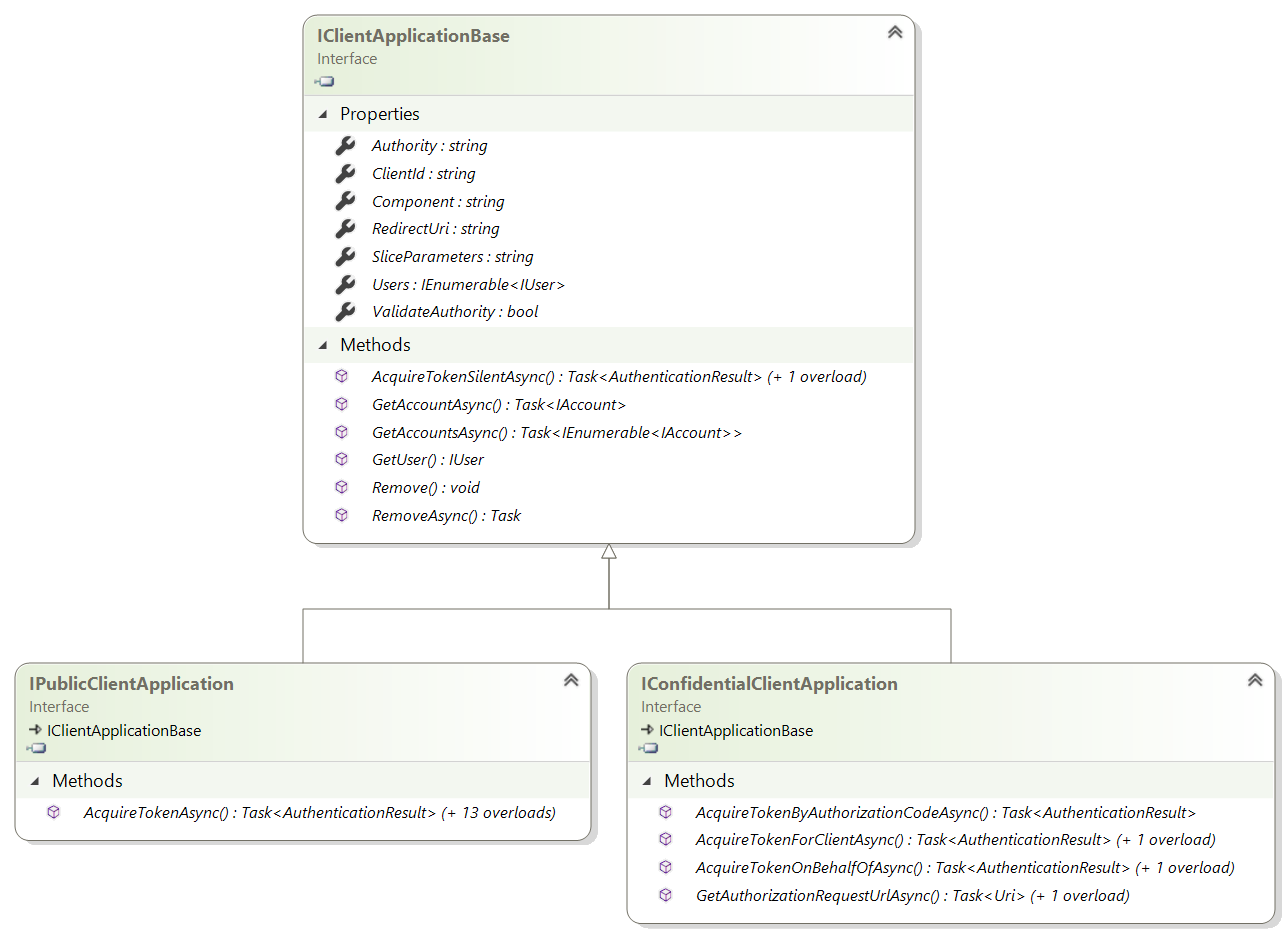Click the cube icon beside RemoveAsync method
The height and width of the screenshot is (937, 1288).
(x=342, y=515)
